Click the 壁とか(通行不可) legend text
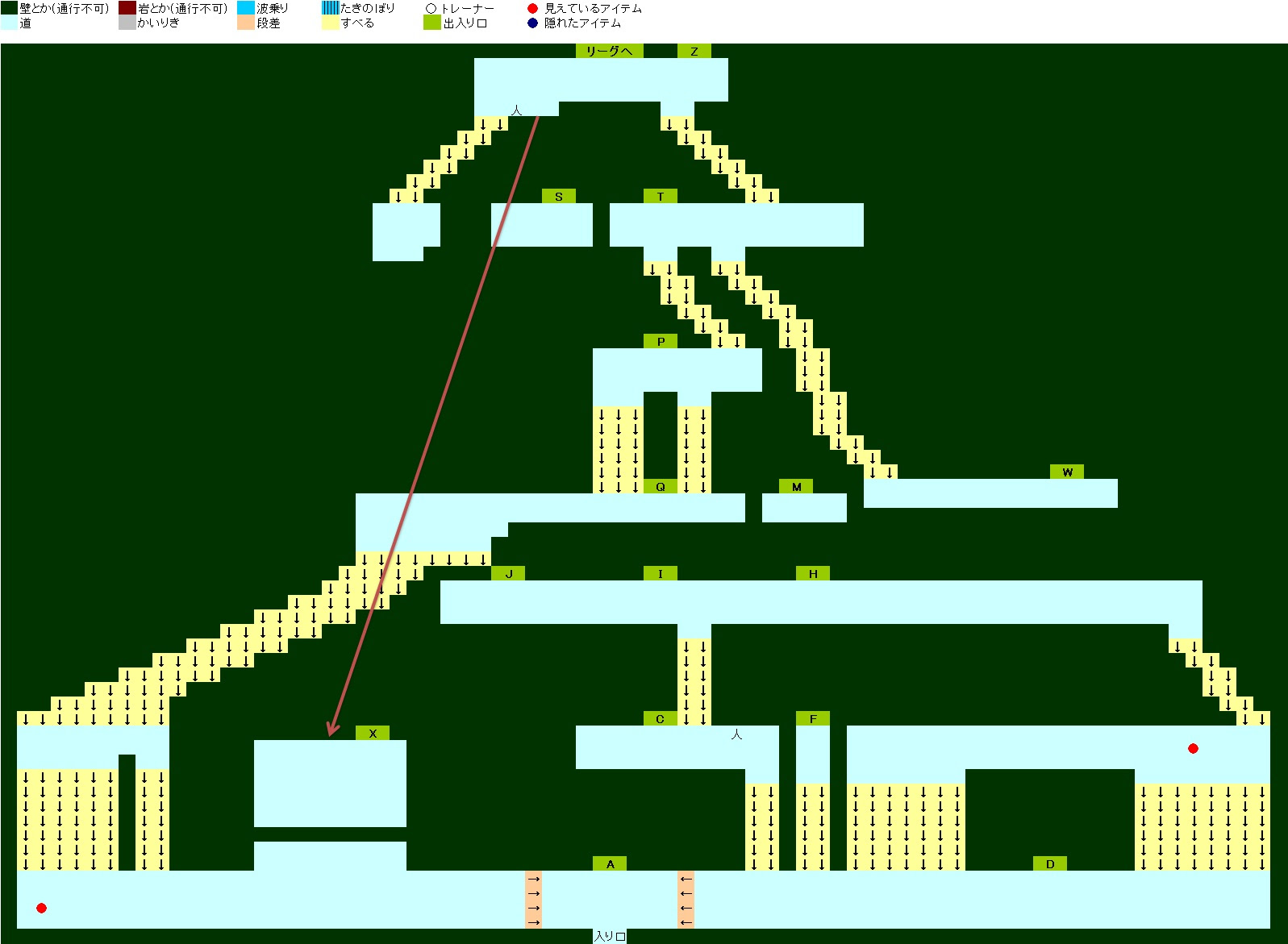The width and height of the screenshot is (1288, 944). click(x=65, y=8)
